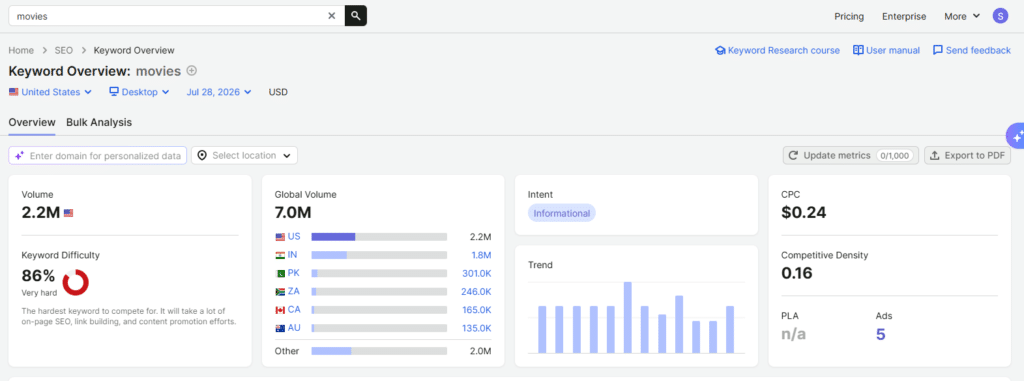Screen dimensions: 1024x381
Task: Click the US volume progress bar
Action: [x=379, y=237]
